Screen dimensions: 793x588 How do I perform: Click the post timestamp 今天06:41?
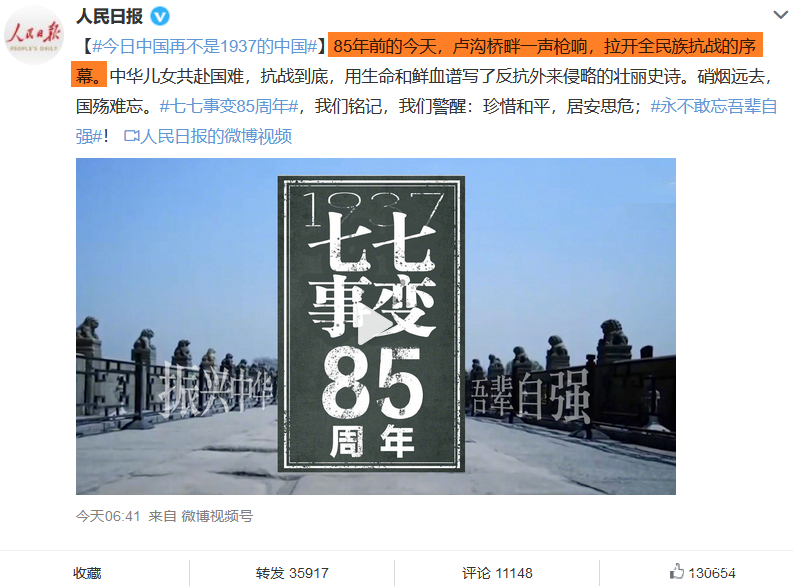pos(108,516)
